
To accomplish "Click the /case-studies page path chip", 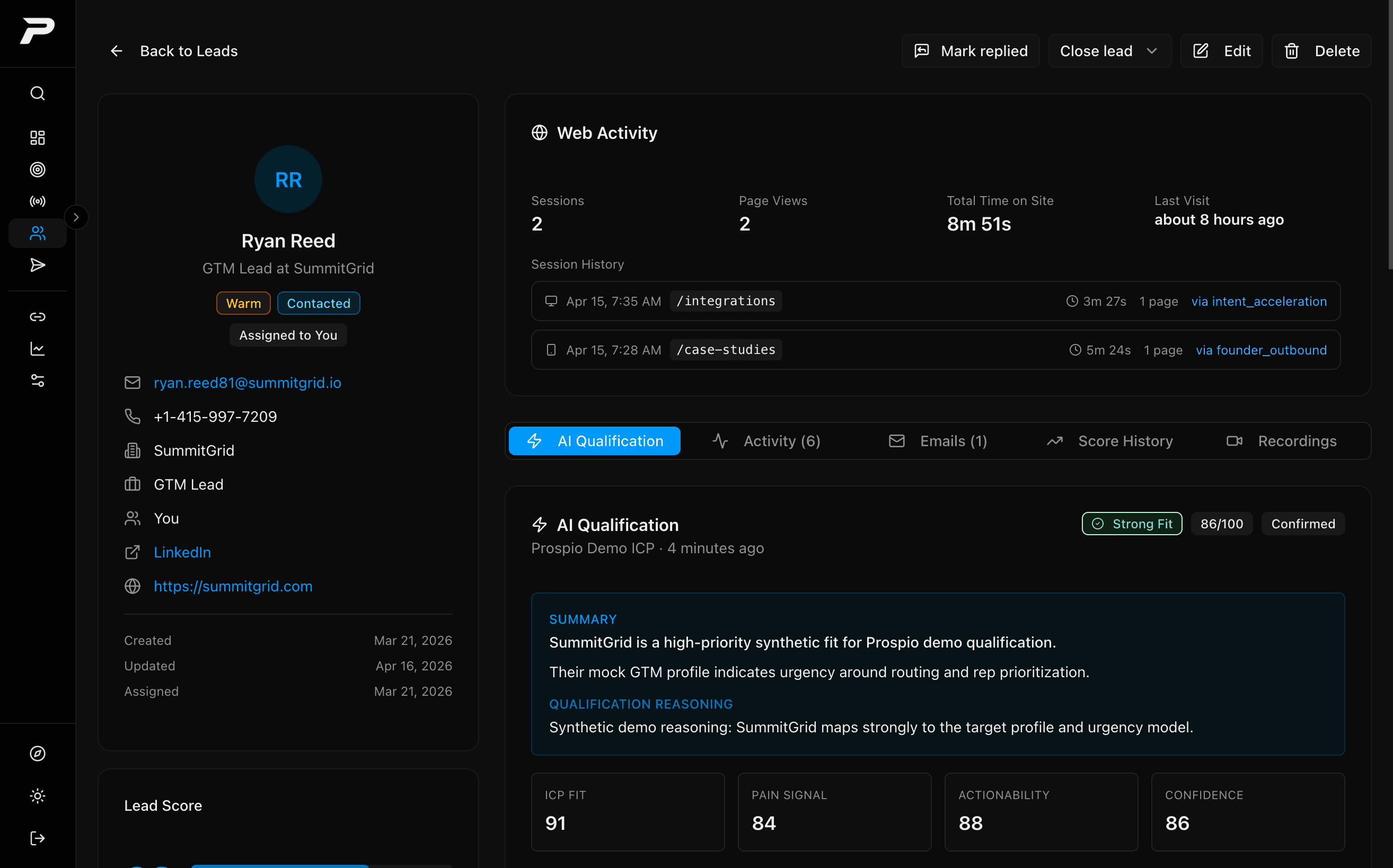I will click(726, 350).
